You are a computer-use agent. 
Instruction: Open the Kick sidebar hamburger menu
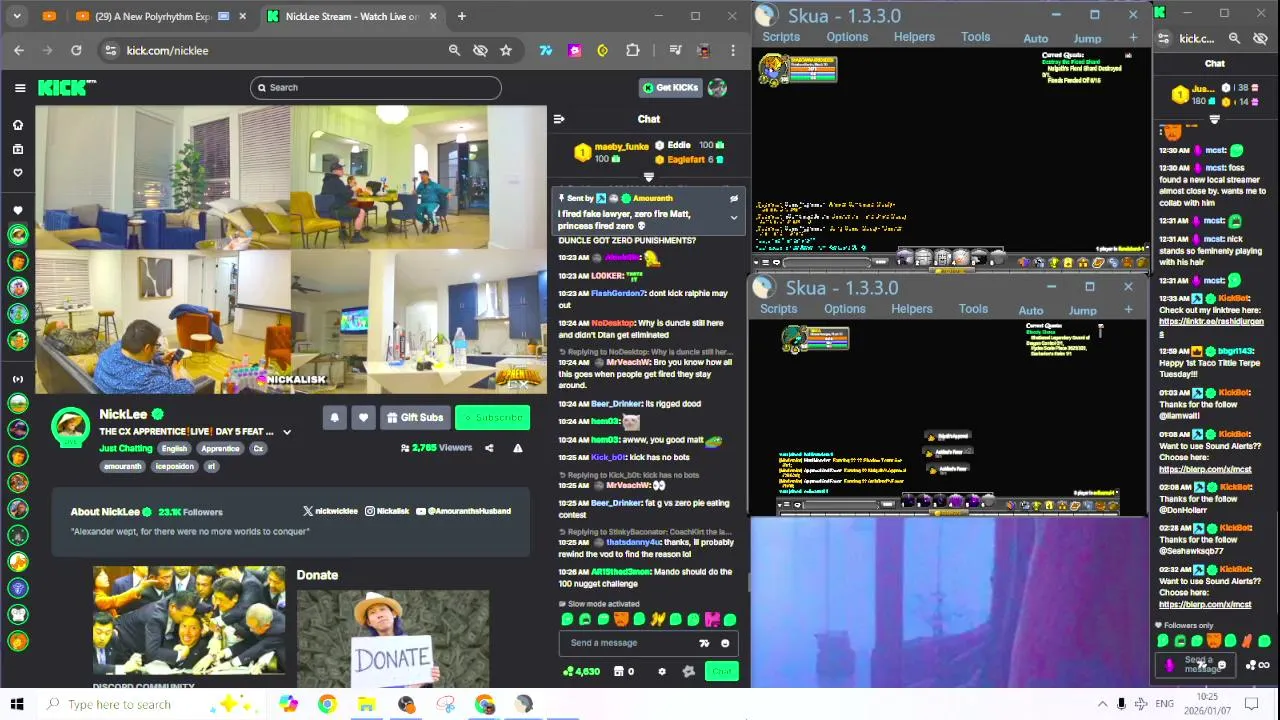20,88
